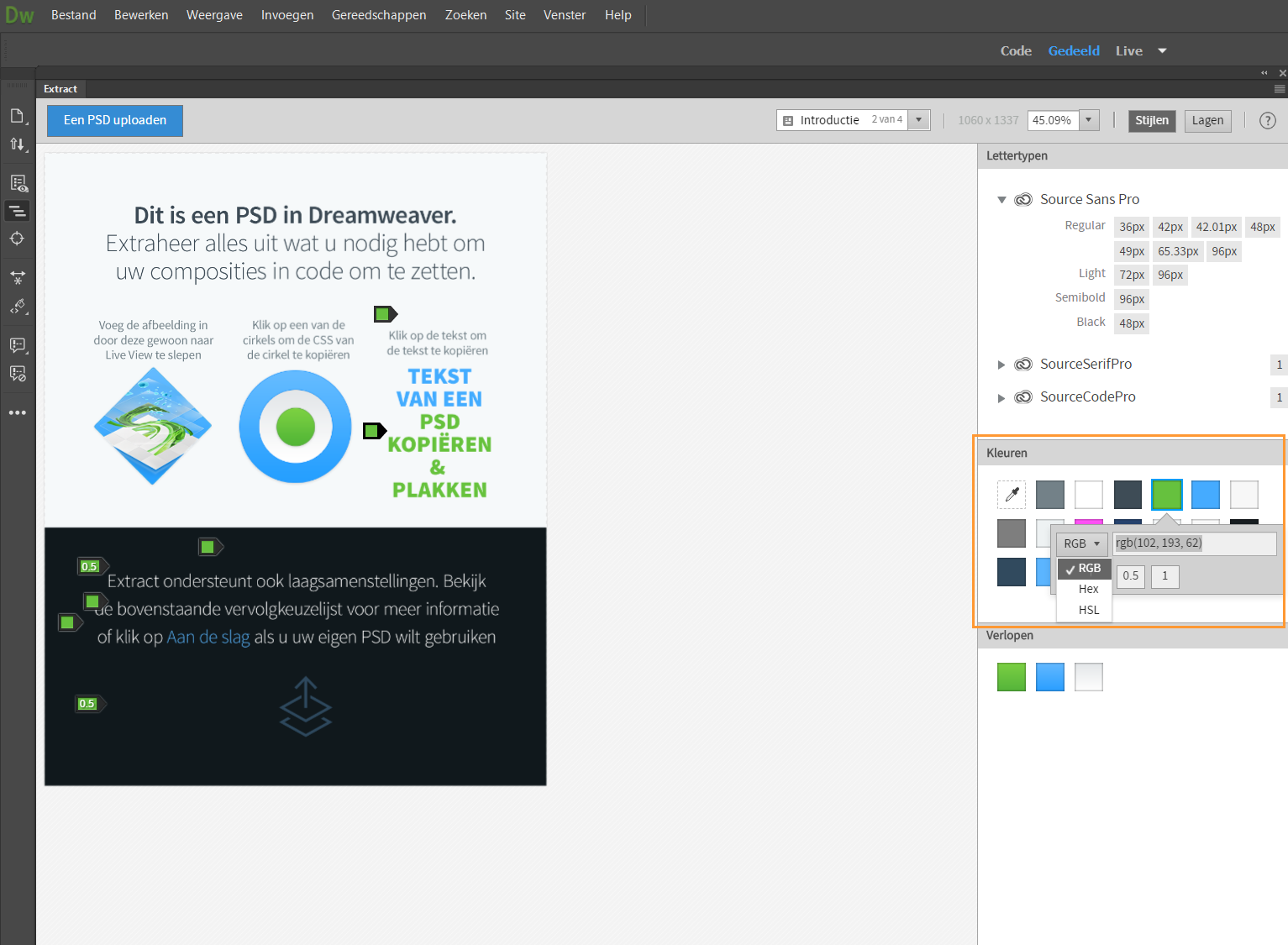Collapse the Source Sans Pro font group

(x=1001, y=199)
